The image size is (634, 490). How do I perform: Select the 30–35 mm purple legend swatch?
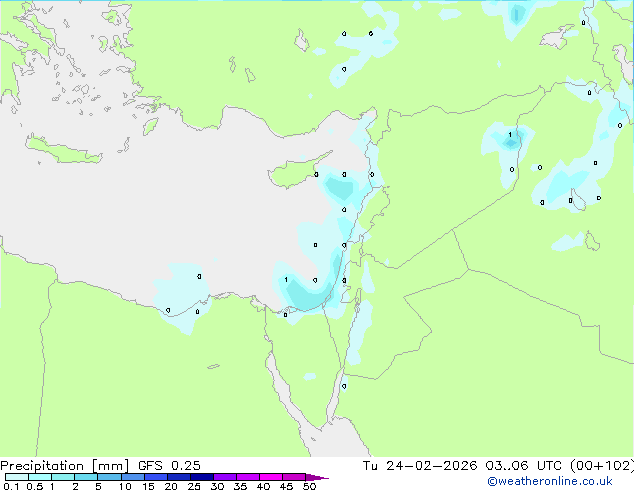pyautogui.click(x=224, y=477)
